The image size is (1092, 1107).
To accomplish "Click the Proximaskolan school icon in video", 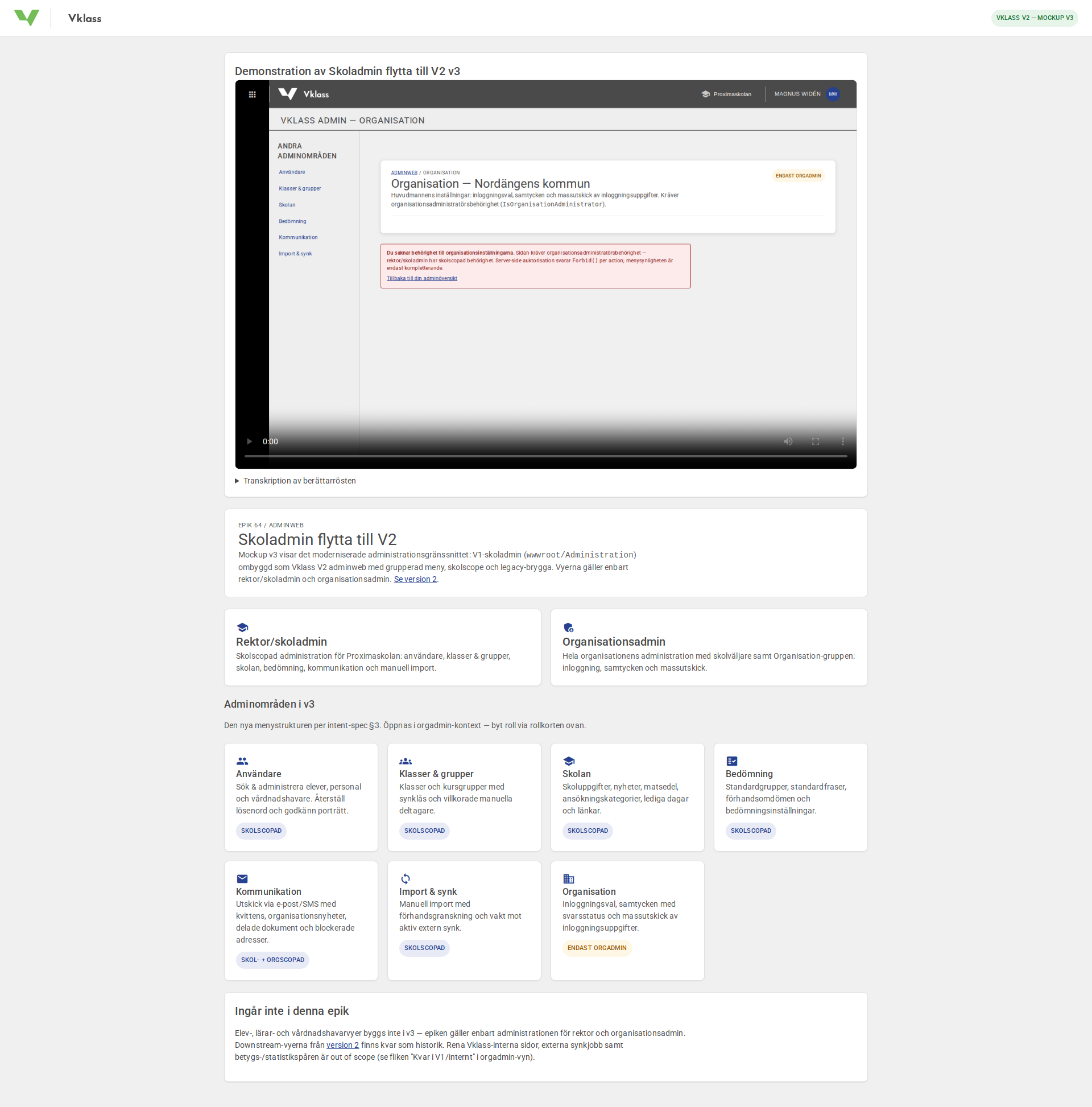I will [x=706, y=94].
